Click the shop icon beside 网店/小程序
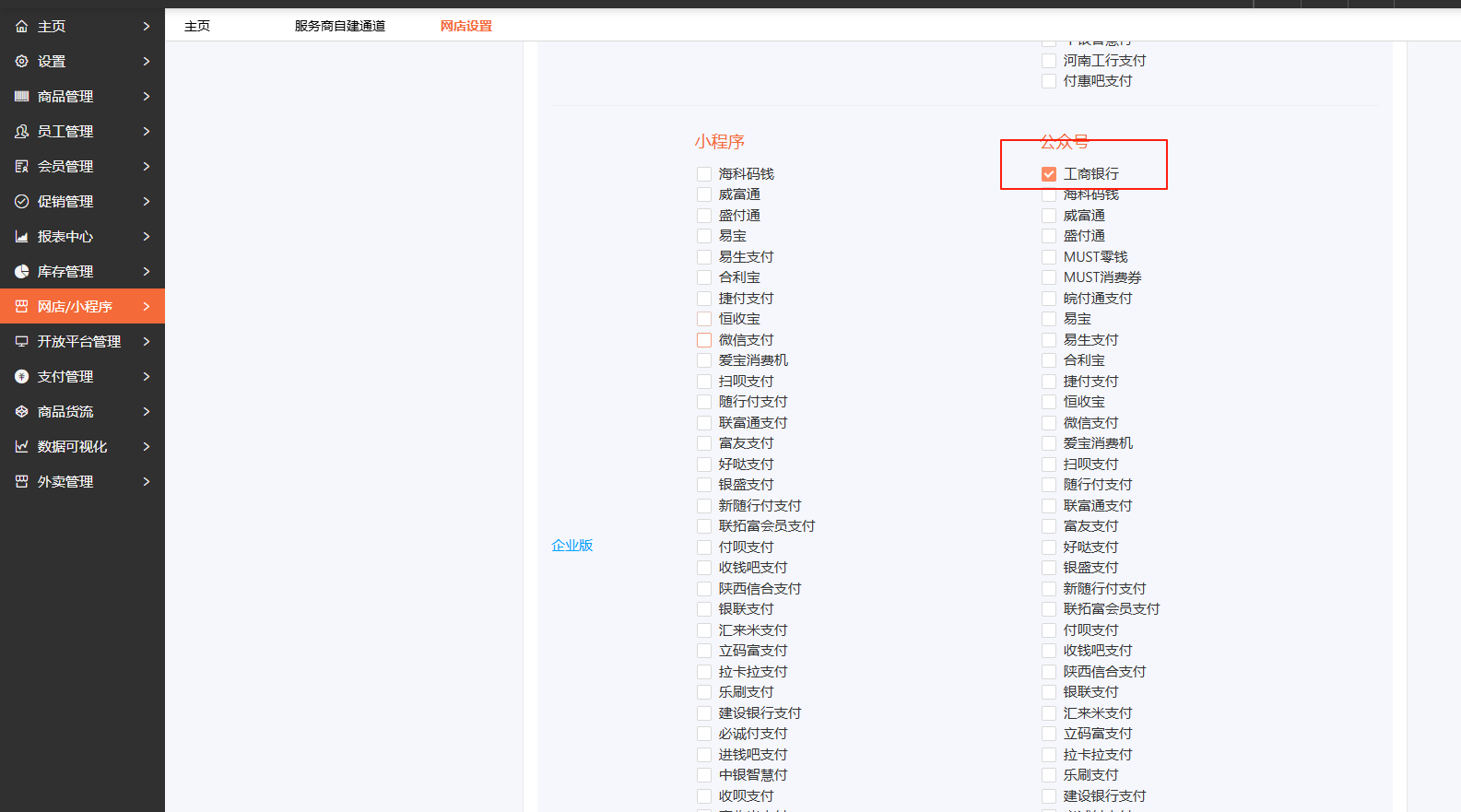The image size is (1461, 812). click(21, 307)
